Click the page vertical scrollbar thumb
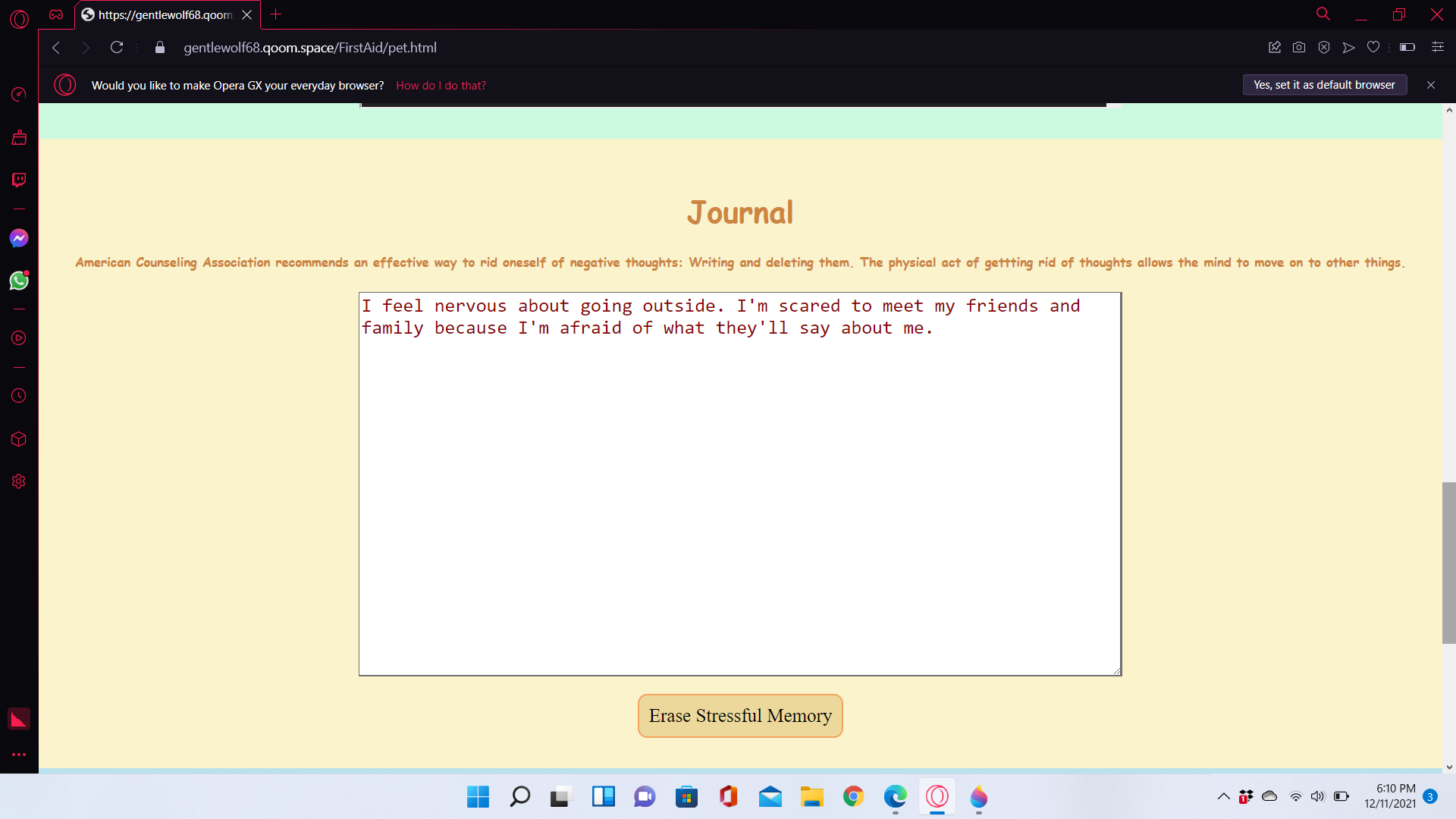Image resolution: width=1456 pixels, height=819 pixels. pos(1448,562)
